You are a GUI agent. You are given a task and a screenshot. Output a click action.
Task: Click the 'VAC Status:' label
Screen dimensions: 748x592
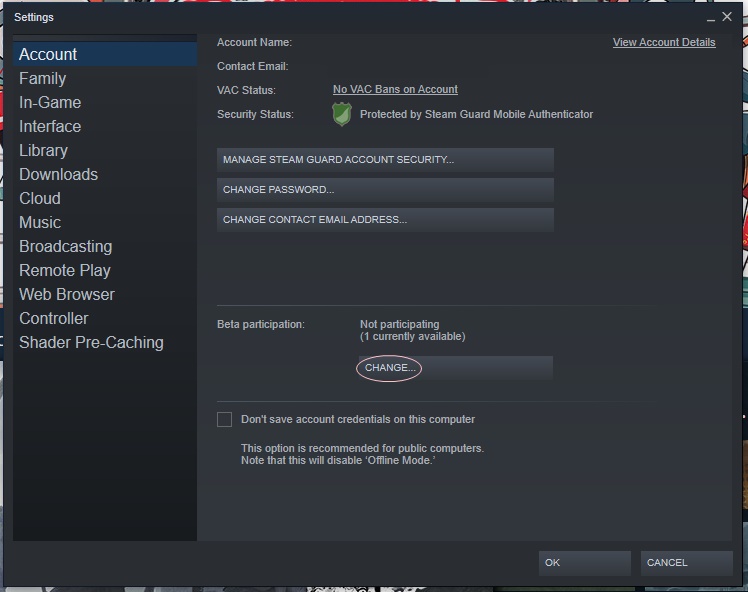click(x=246, y=90)
